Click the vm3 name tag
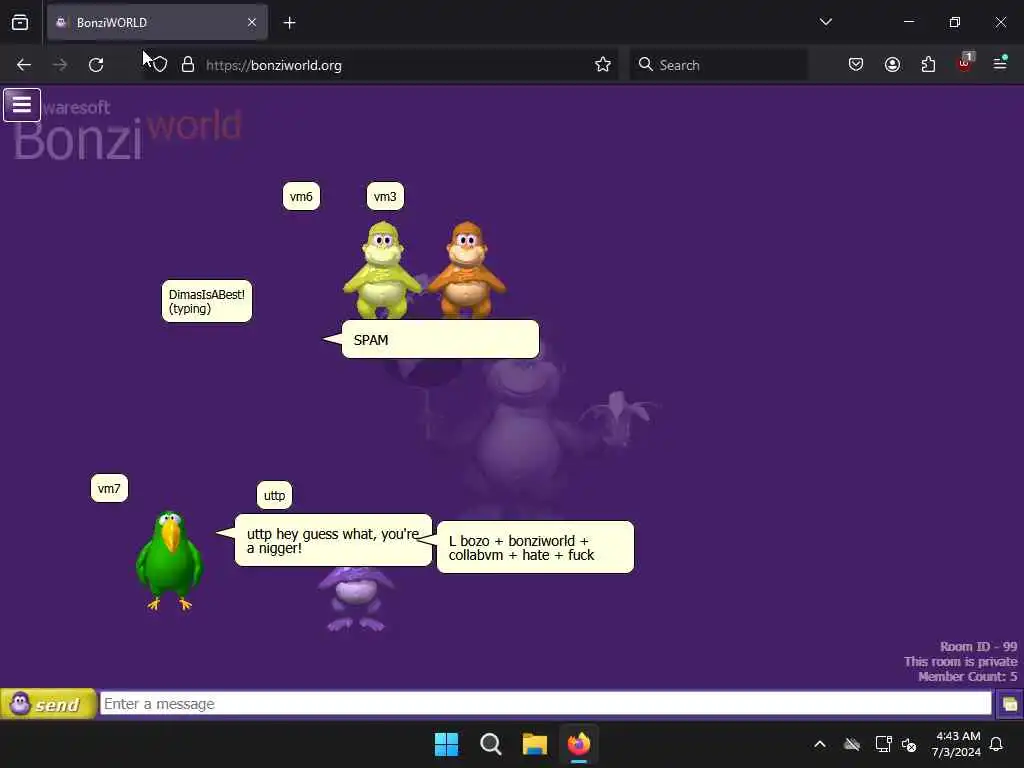The image size is (1024, 768). (385, 197)
